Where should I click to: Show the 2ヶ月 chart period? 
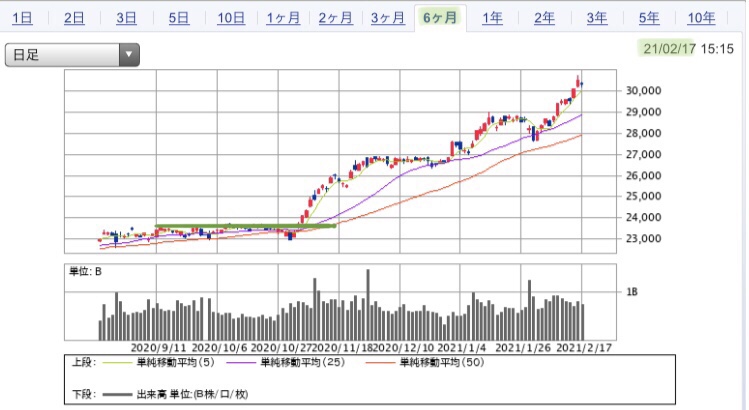[335, 18]
